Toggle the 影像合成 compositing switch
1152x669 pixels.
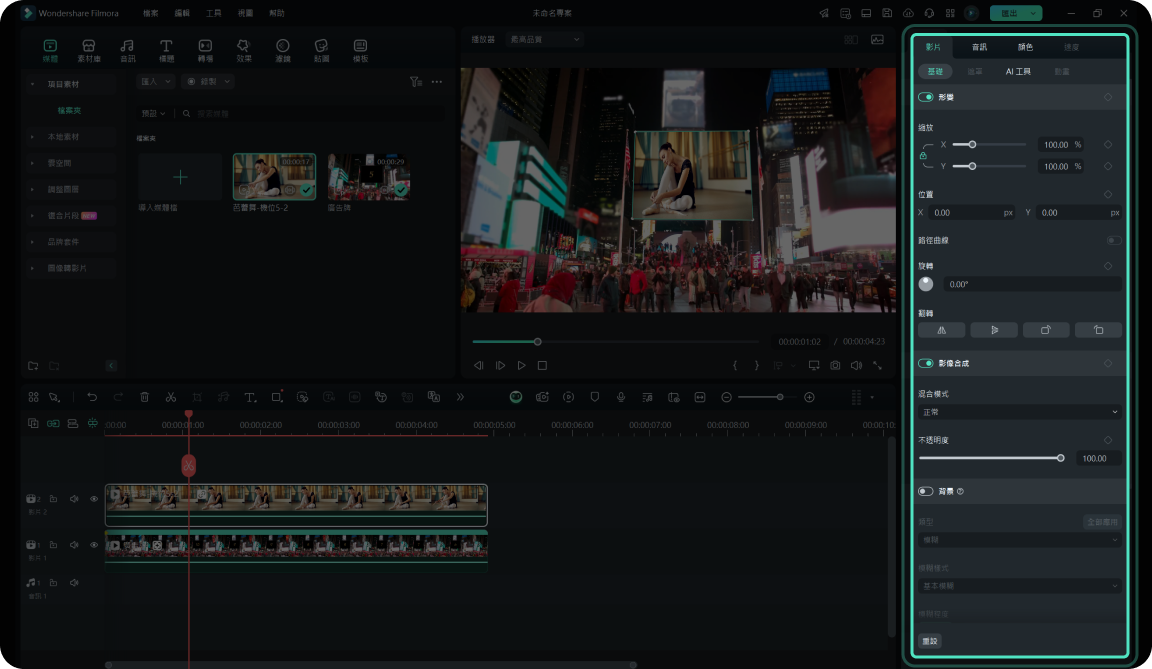(x=926, y=364)
